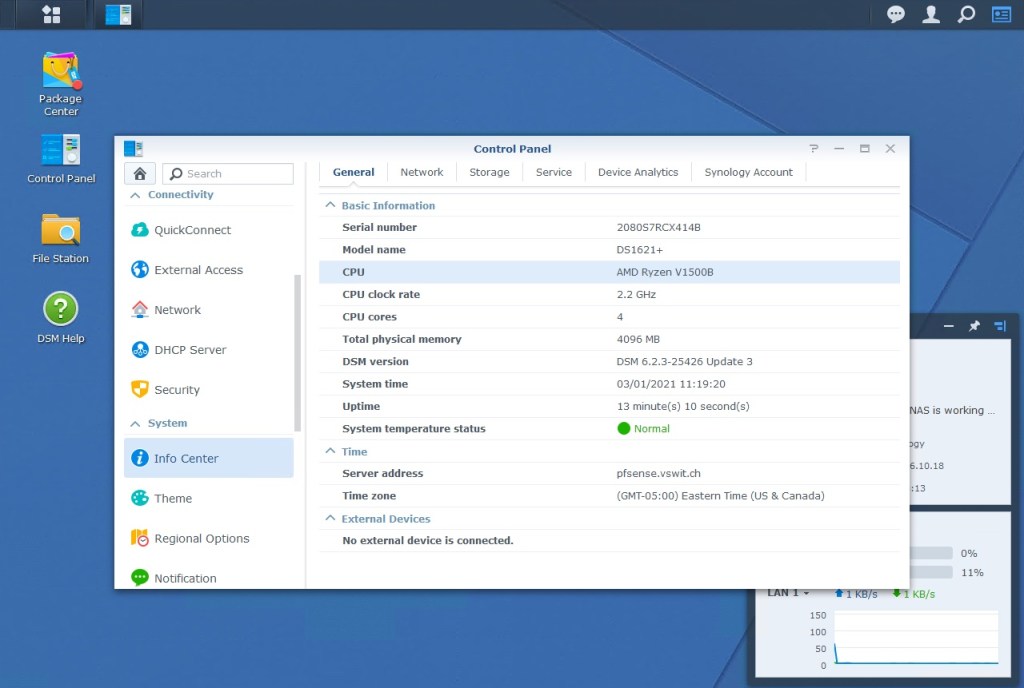Open Regional Options in the sidebar

click(201, 538)
